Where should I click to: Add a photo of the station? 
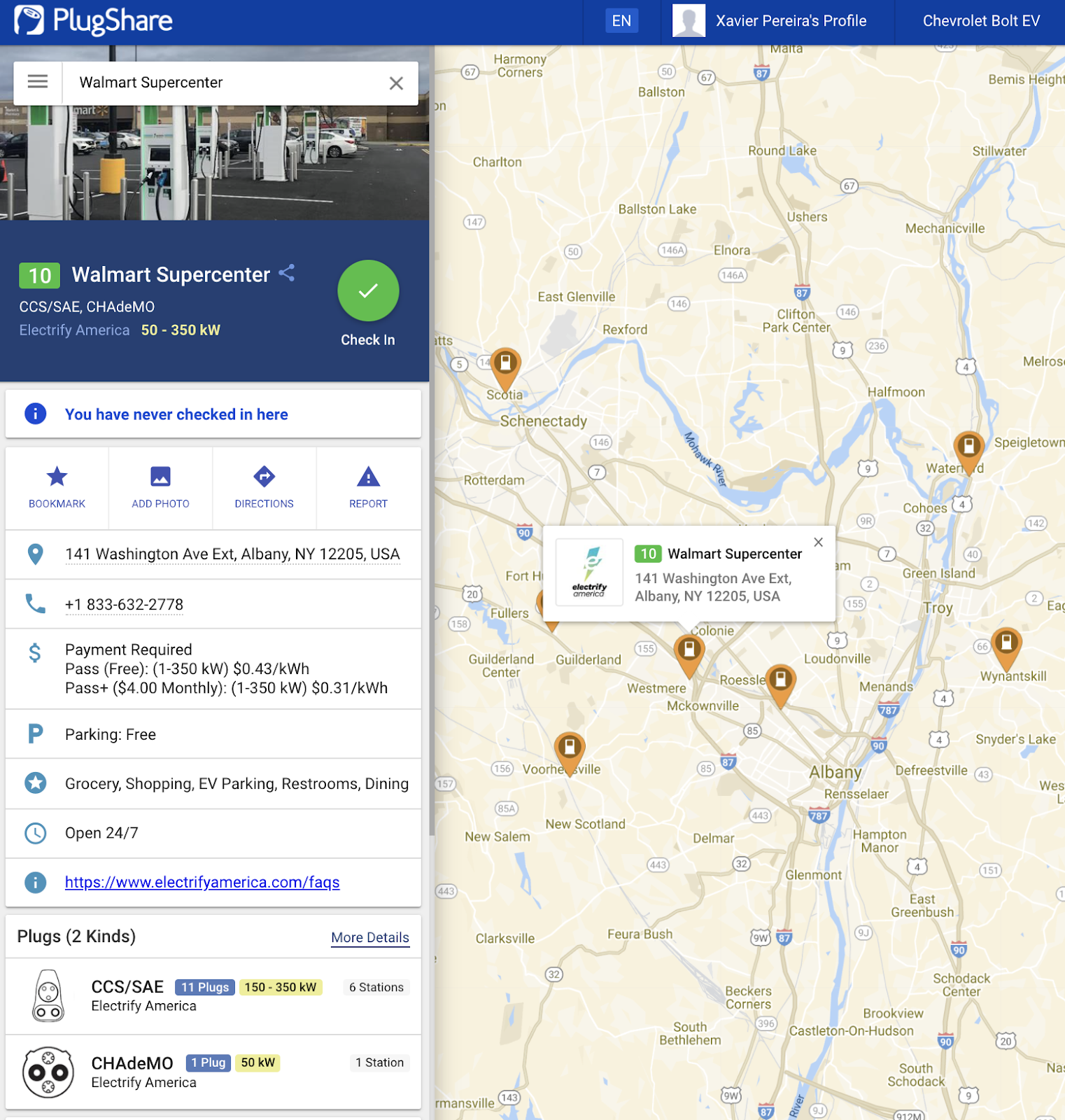point(160,488)
